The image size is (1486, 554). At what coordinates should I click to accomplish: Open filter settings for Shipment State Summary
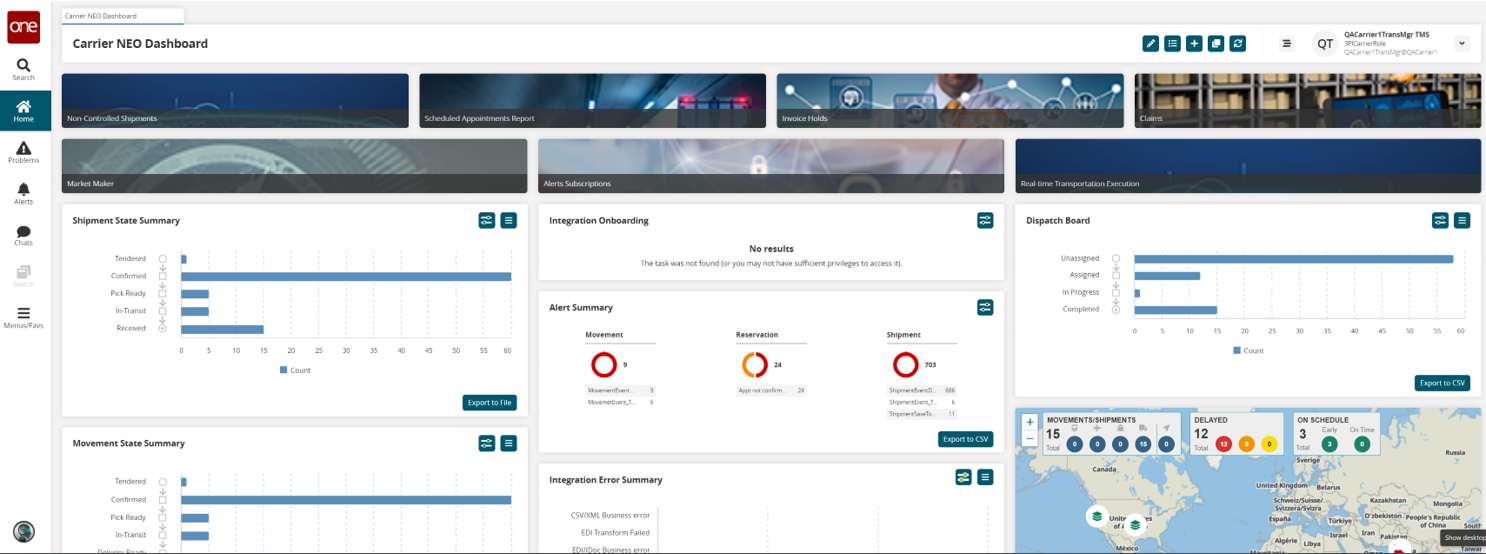pyautogui.click(x=487, y=220)
